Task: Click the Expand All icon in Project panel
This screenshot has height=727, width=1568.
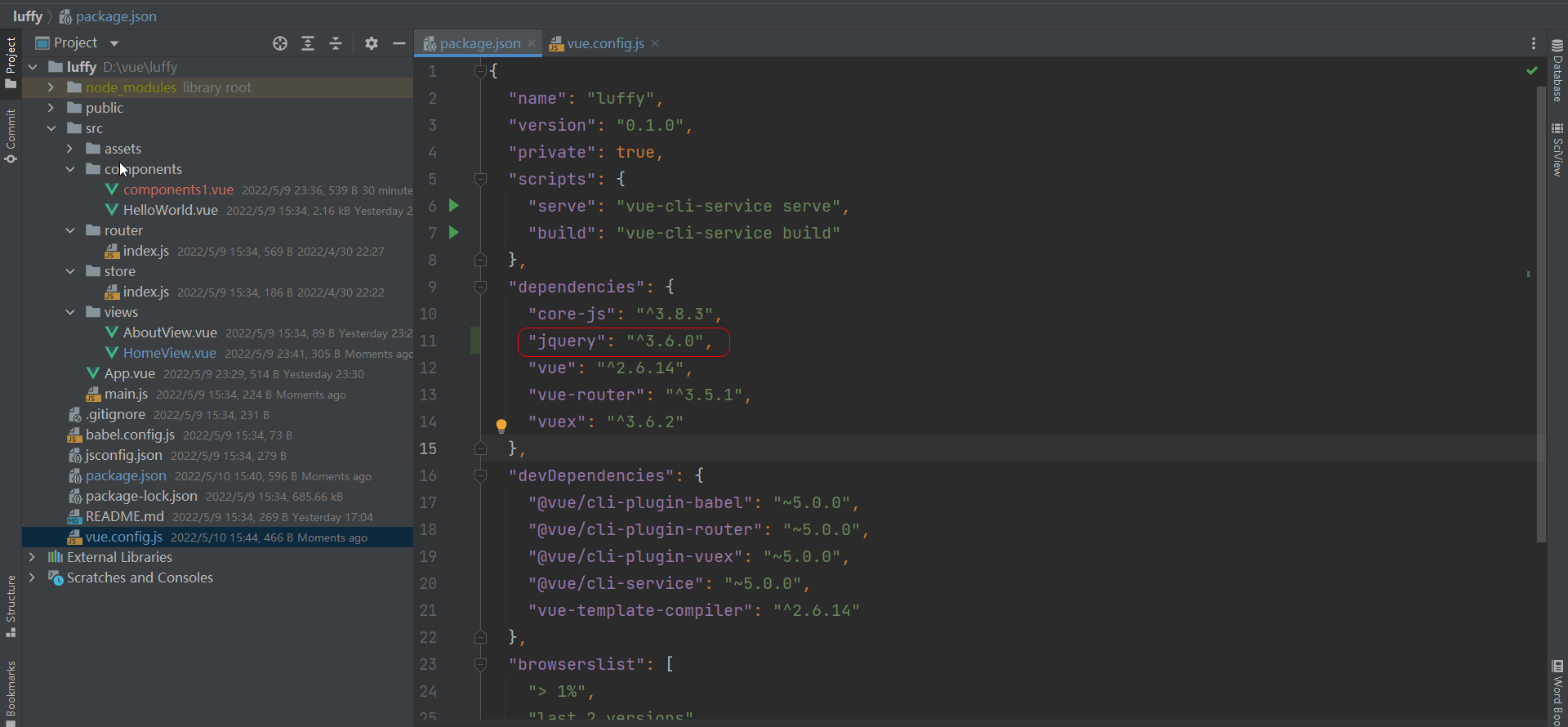Action: click(308, 43)
